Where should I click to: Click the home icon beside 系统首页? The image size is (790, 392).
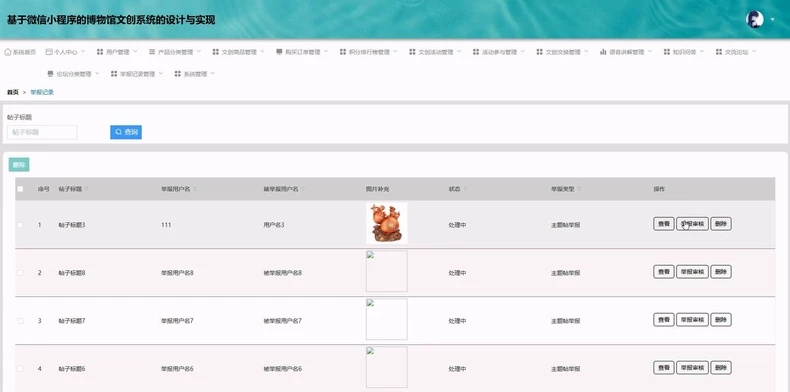(8, 52)
